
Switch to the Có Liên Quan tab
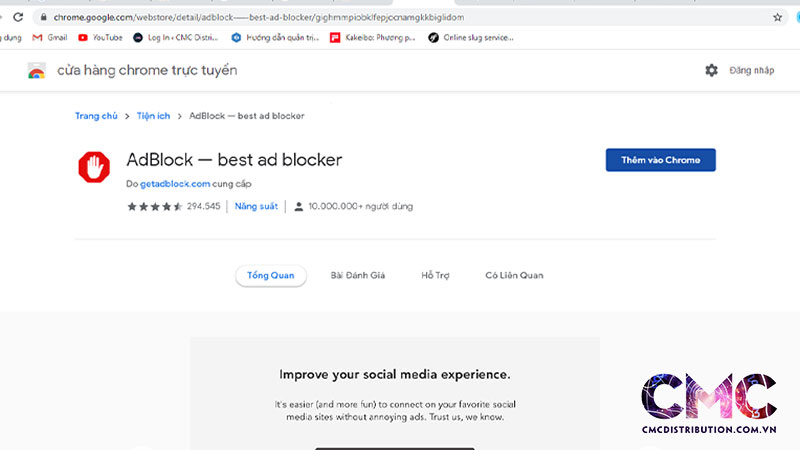point(514,276)
